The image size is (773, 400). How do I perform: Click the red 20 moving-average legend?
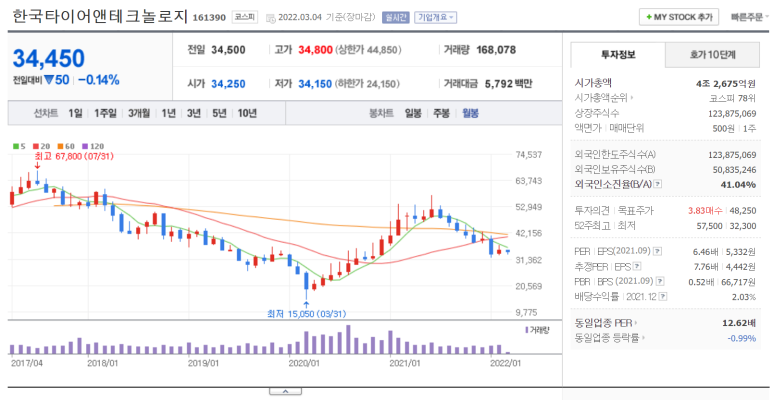pyautogui.click(x=39, y=146)
